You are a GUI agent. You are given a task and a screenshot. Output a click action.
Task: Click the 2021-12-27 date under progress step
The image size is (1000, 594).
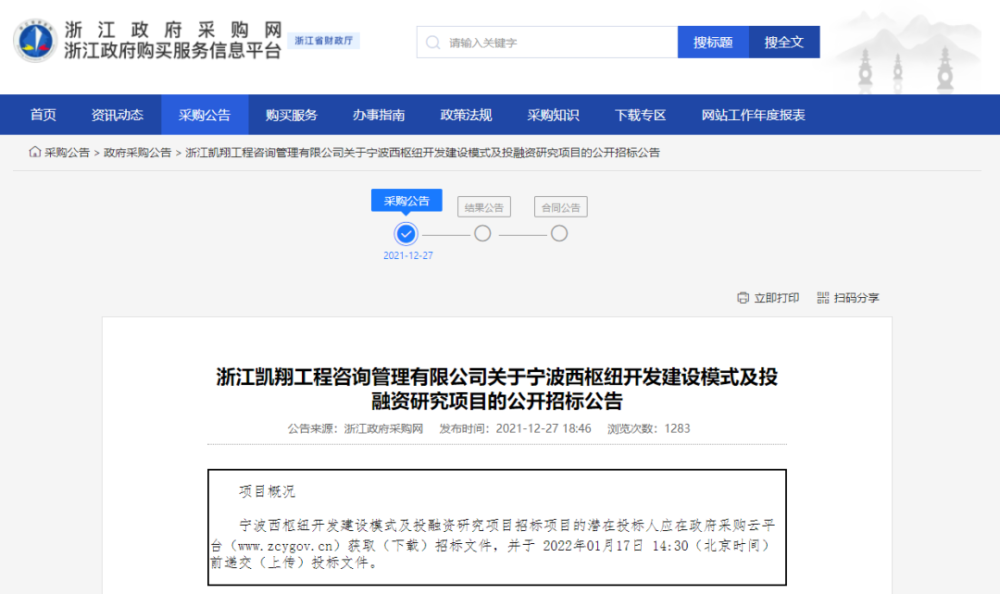click(408, 255)
